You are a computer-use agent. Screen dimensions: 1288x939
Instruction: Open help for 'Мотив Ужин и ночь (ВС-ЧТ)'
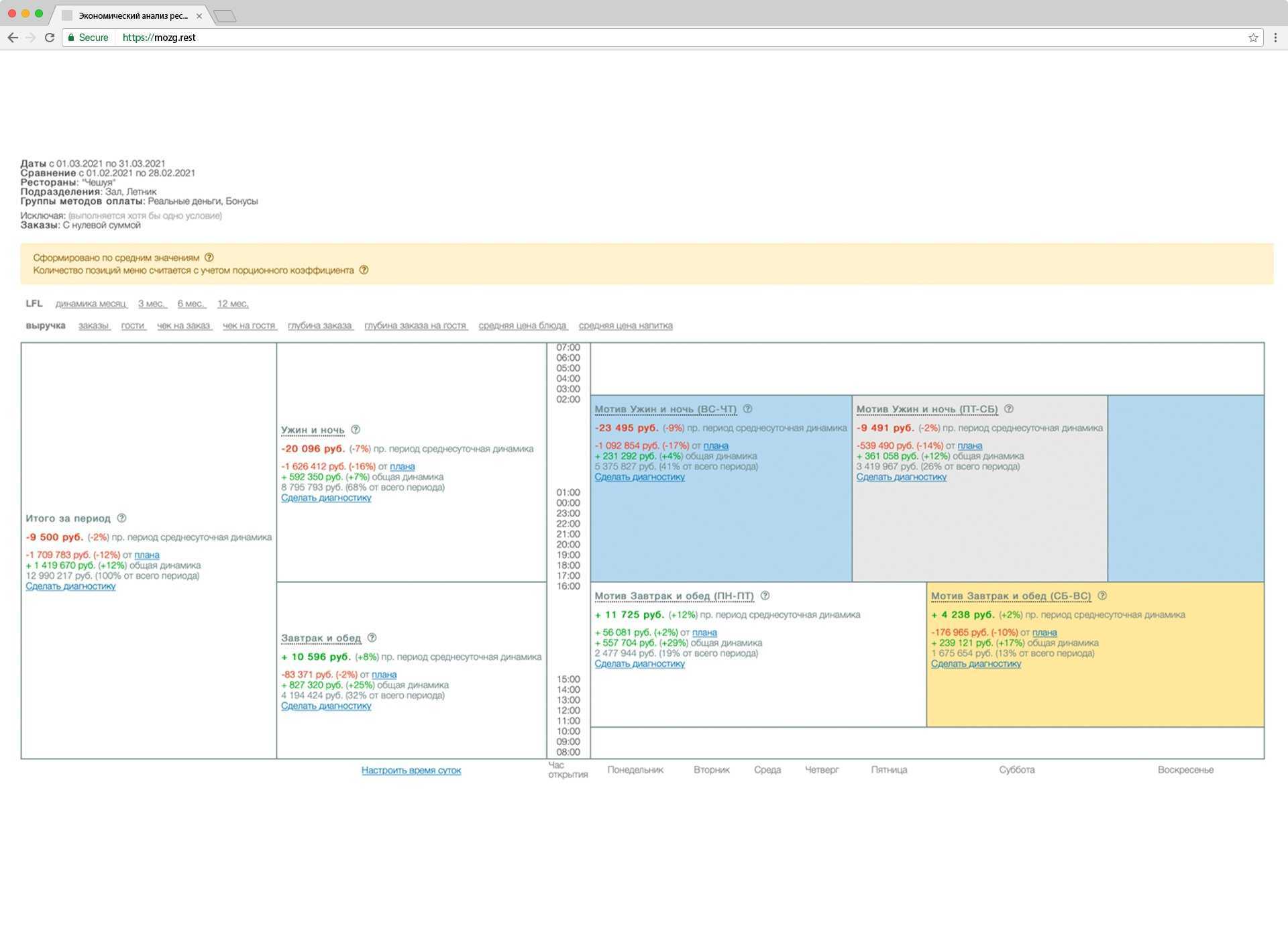tap(747, 409)
